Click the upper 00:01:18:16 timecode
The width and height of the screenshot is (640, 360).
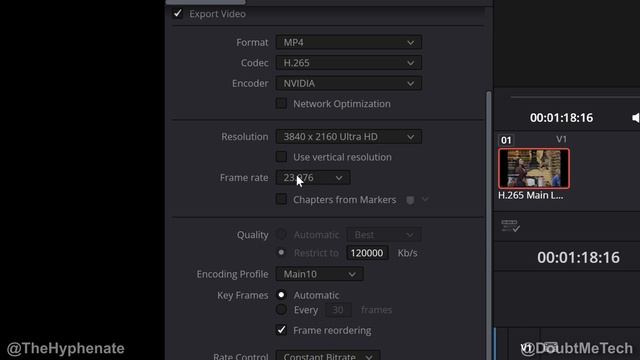[561, 118]
